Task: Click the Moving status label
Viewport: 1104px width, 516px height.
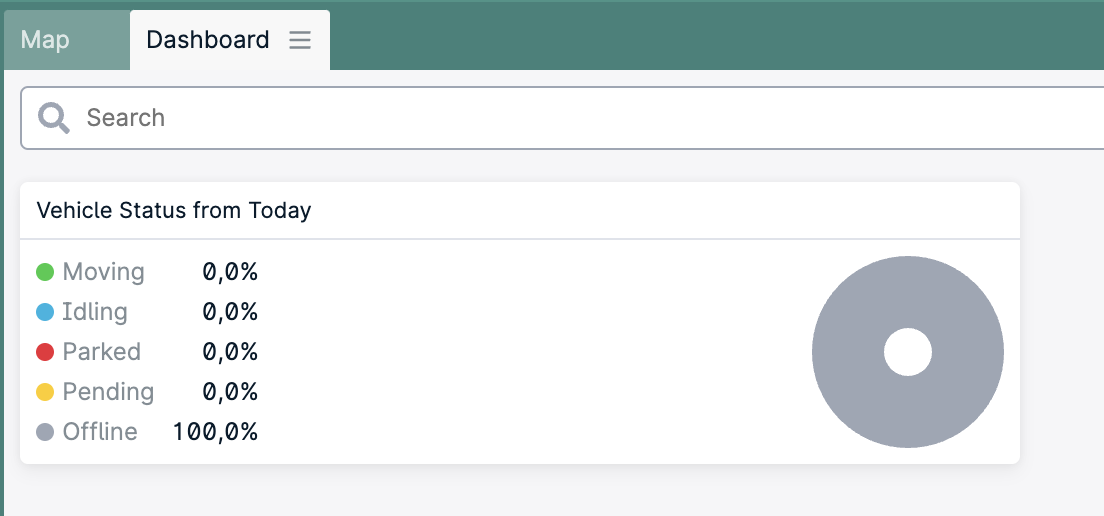Action: pyautogui.click(x=104, y=272)
